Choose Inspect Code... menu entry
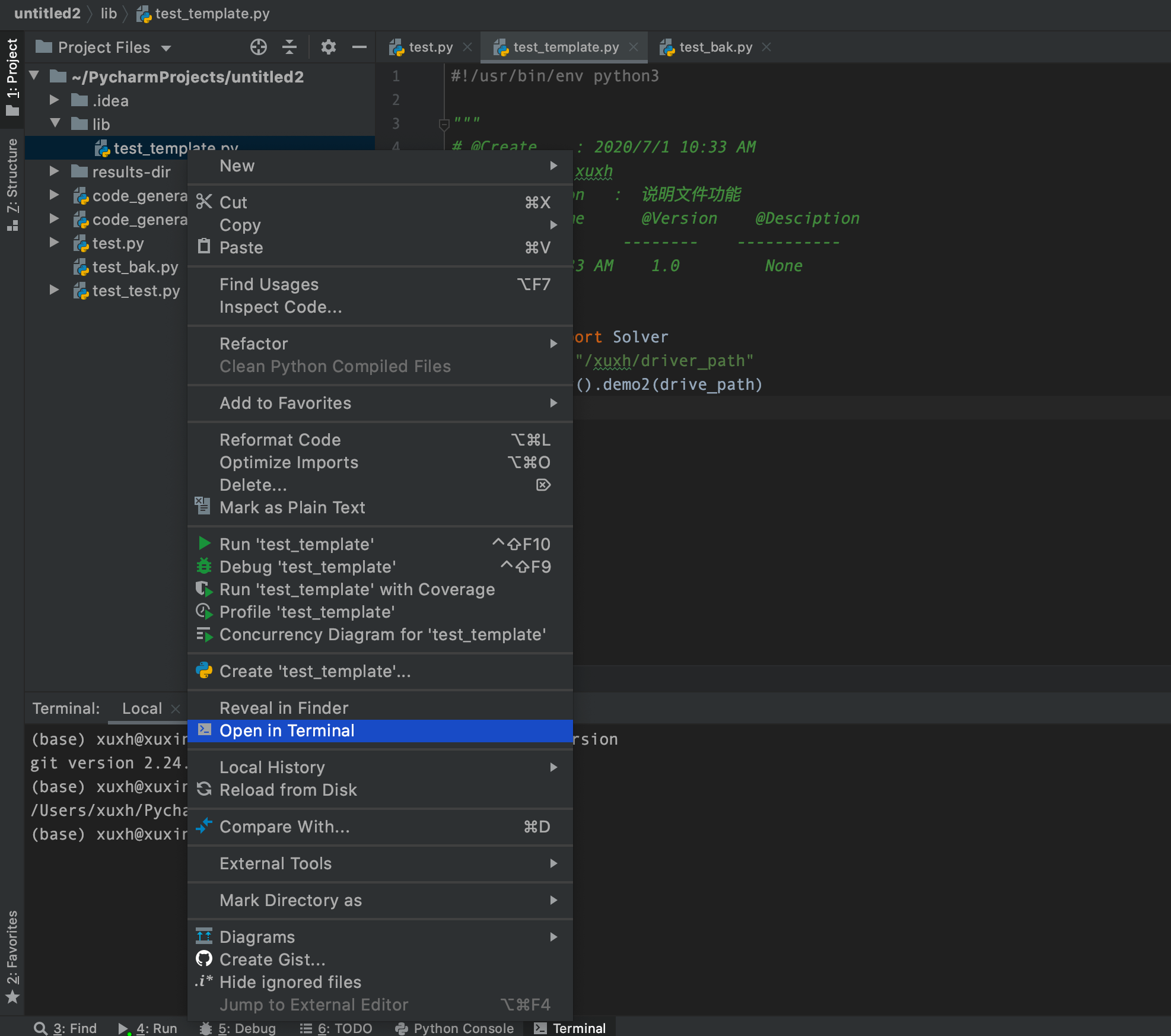The width and height of the screenshot is (1171, 1036). [380, 307]
